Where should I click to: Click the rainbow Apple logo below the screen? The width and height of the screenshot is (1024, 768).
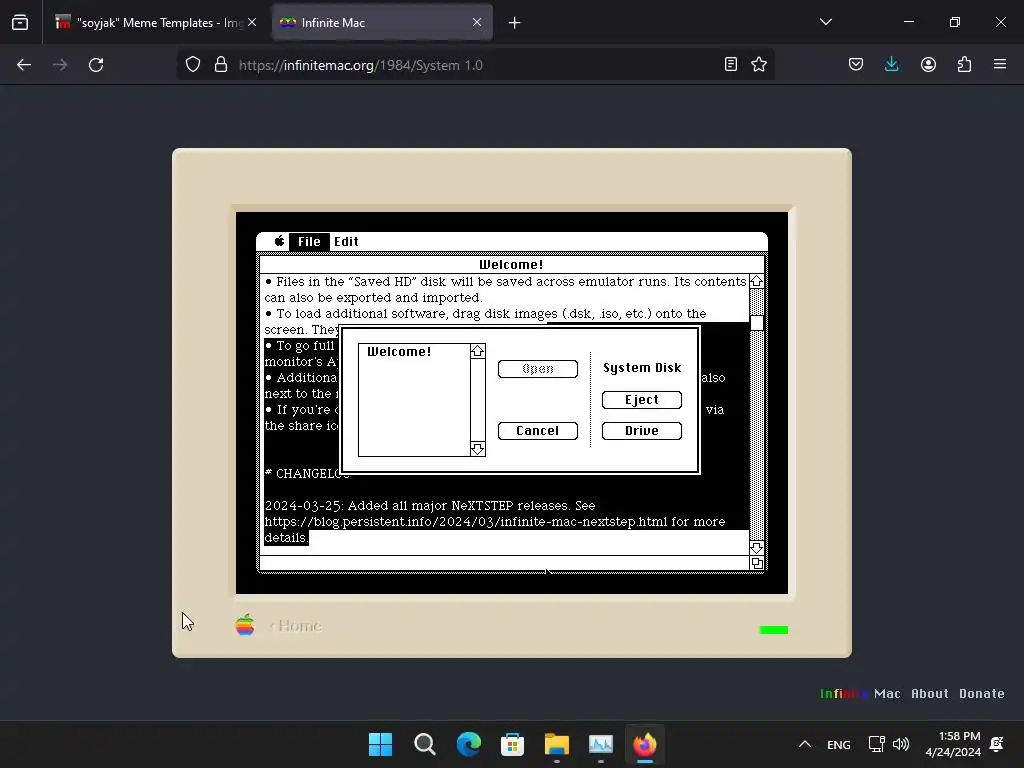[245, 625]
